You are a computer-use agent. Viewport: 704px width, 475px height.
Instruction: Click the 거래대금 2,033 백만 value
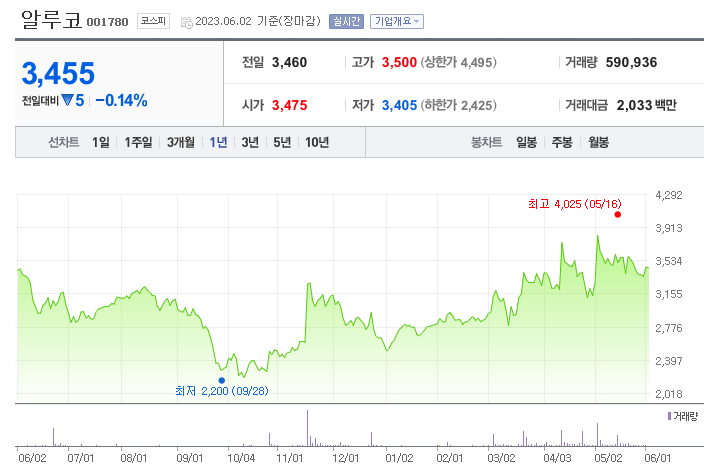[647, 106]
